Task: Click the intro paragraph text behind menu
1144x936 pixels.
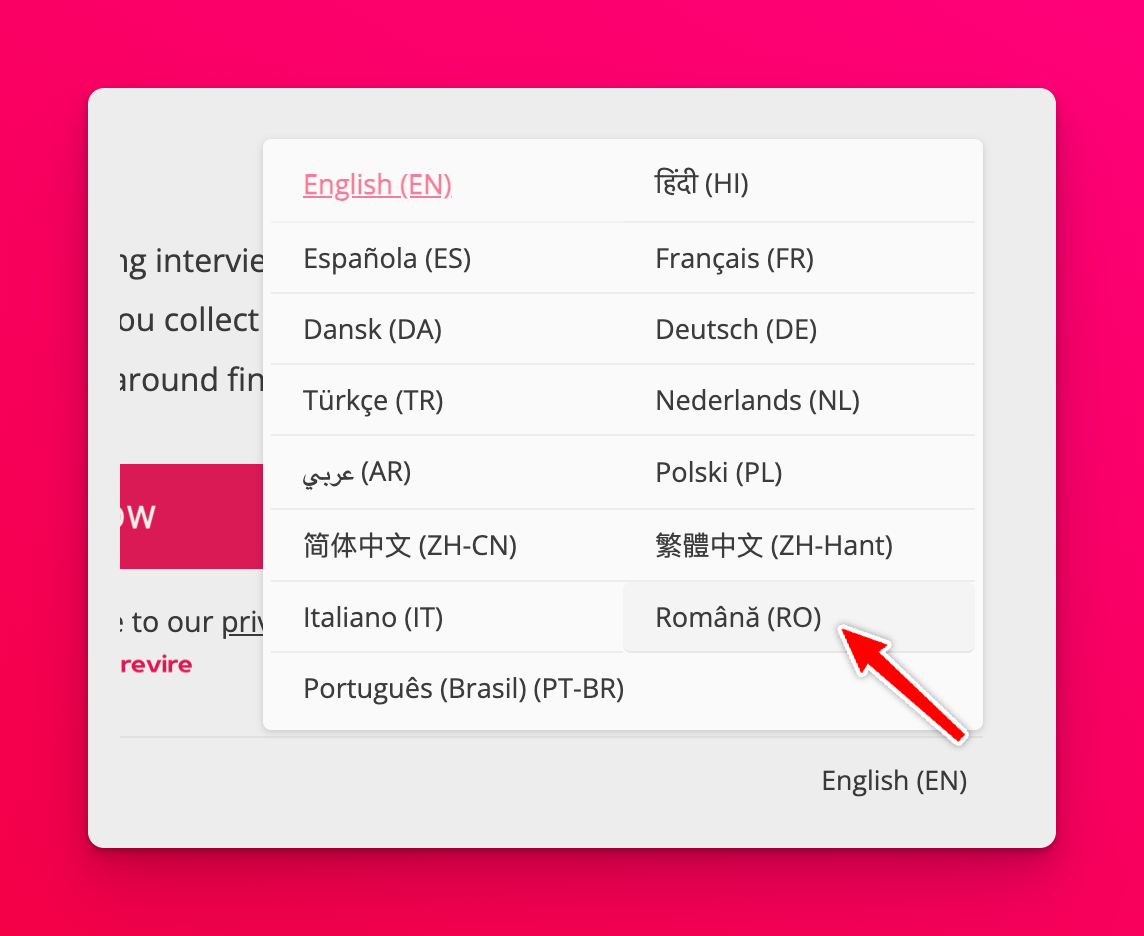Action: (190, 321)
